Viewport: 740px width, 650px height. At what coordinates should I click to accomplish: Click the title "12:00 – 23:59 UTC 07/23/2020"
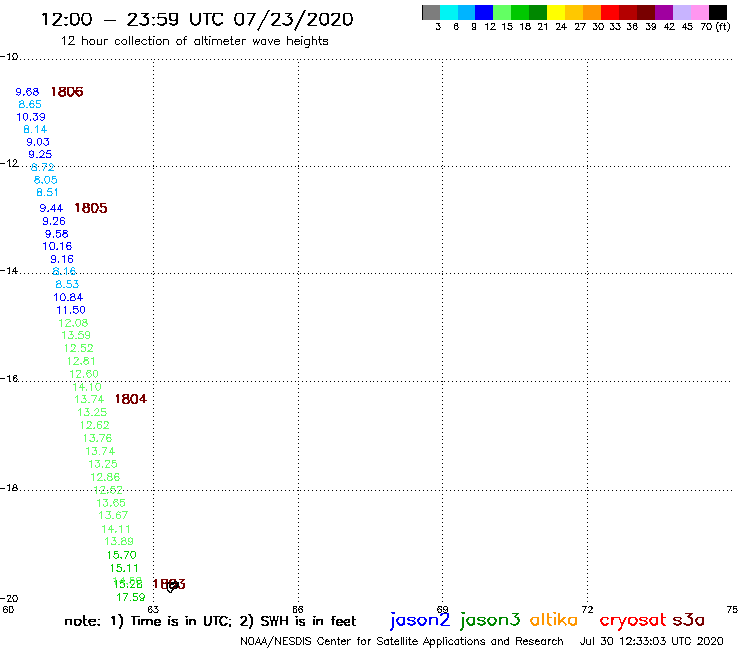point(197,20)
